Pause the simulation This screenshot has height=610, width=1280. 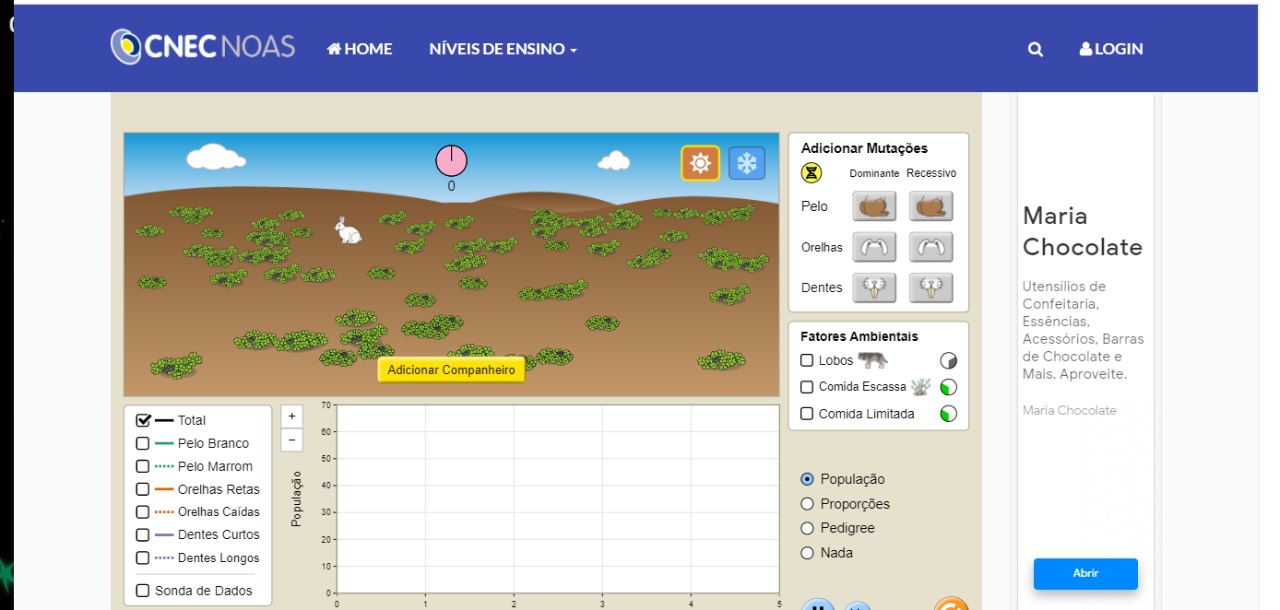[817, 604]
